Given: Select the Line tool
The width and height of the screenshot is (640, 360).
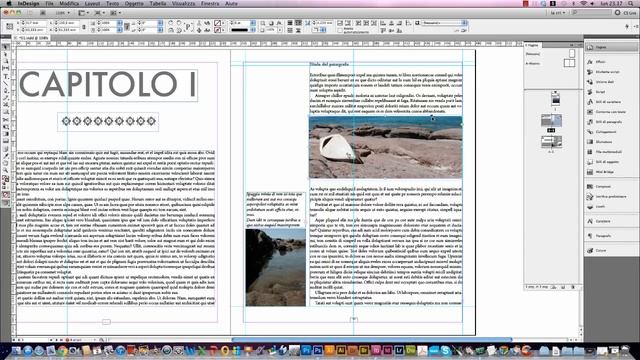Looking at the screenshot, I should pos(6,83).
